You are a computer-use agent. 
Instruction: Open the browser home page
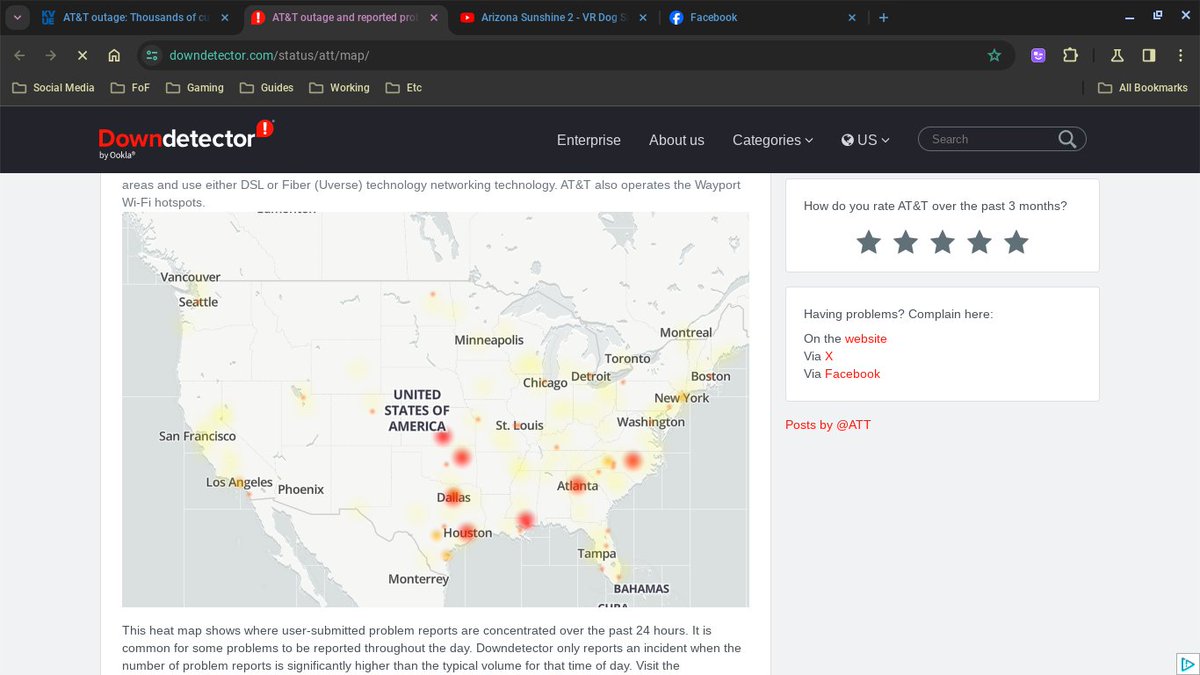click(x=115, y=55)
